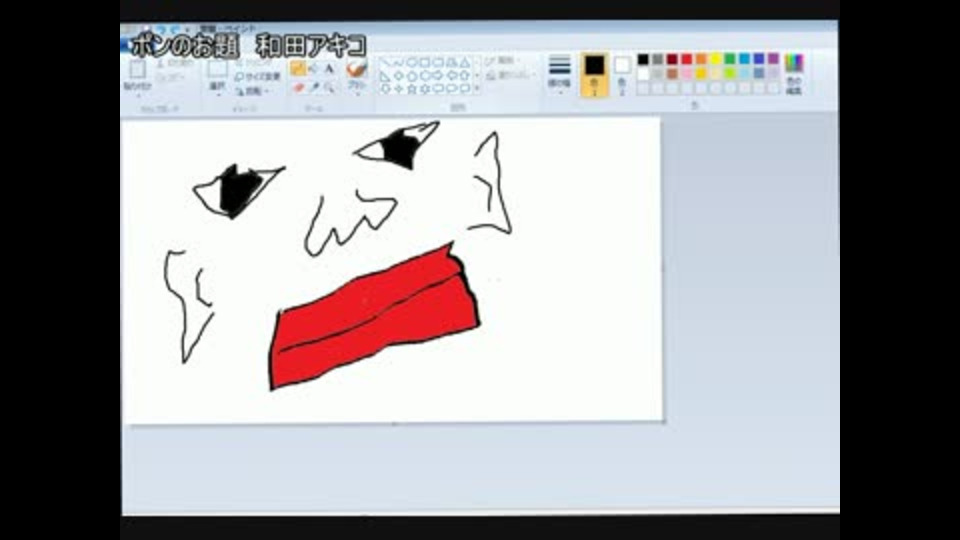Pick the green palette swatch
Image resolution: width=960 pixels, height=540 pixels.
pyautogui.click(x=730, y=59)
